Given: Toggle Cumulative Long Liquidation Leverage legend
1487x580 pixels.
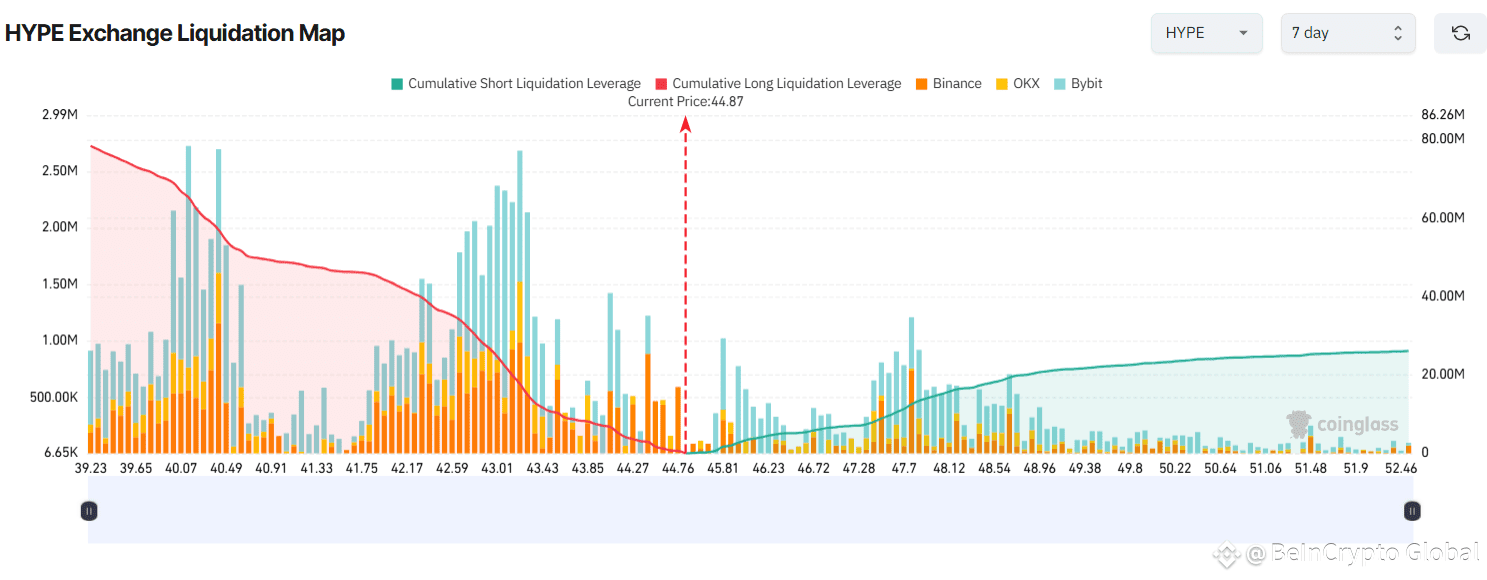Looking at the screenshot, I should 778,84.
